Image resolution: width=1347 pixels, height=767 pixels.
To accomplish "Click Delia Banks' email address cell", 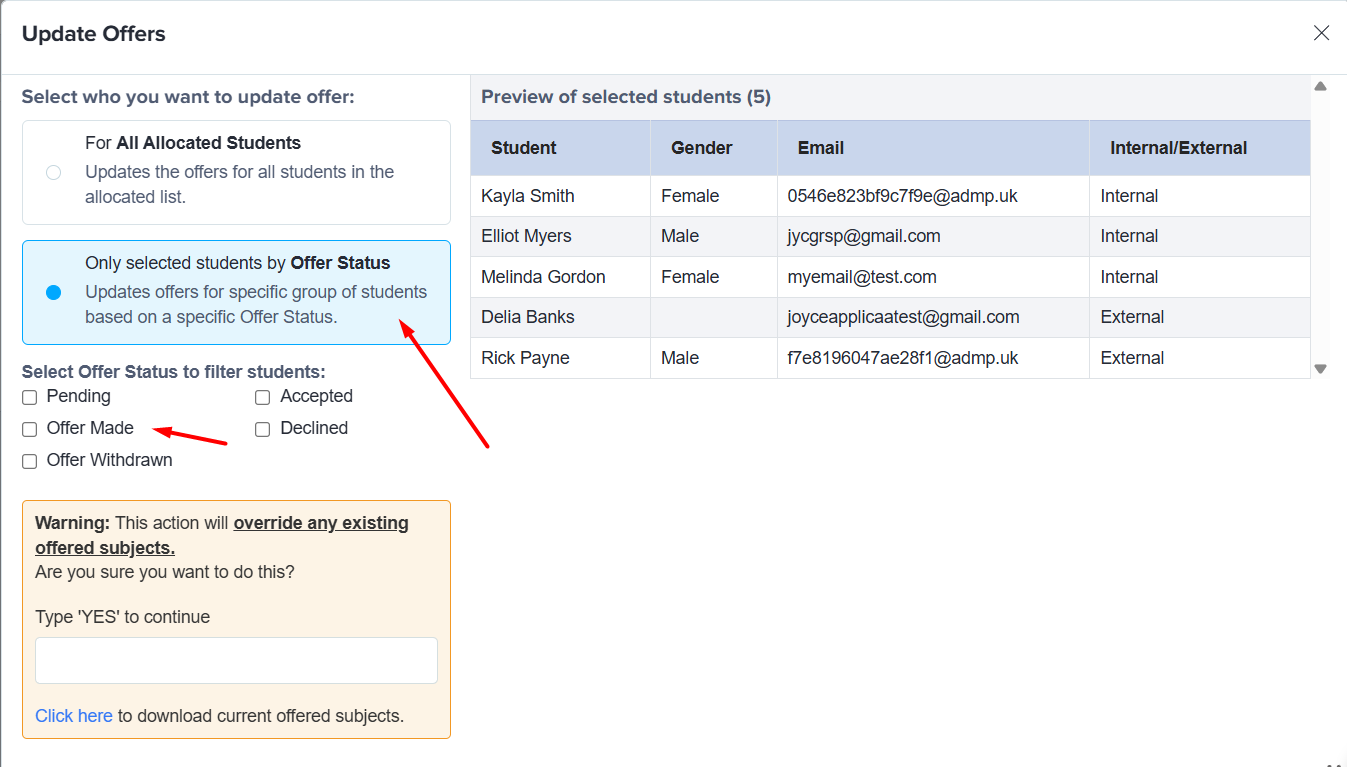I will point(903,317).
